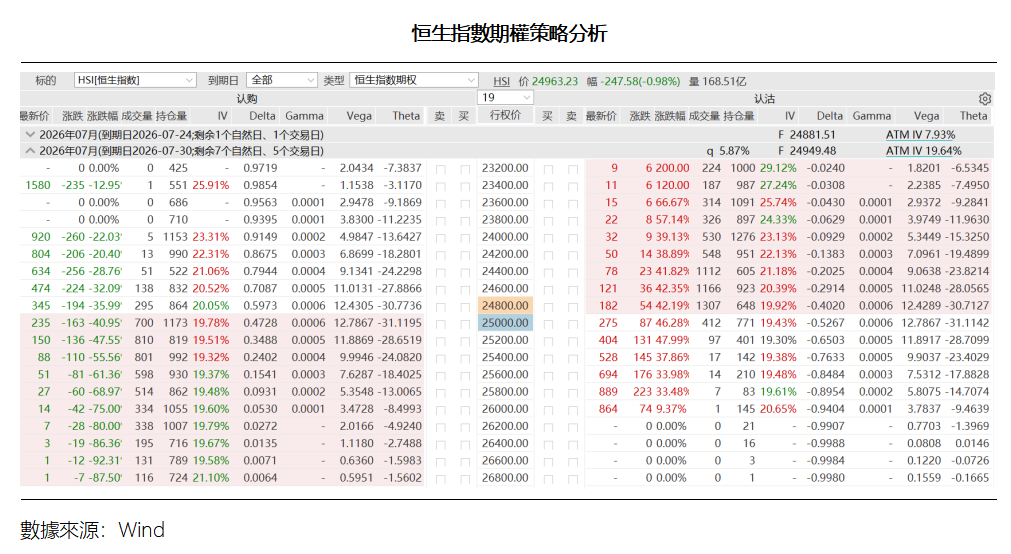Open the 到期日 全部 dropdown

pyautogui.click(x=282, y=80)
